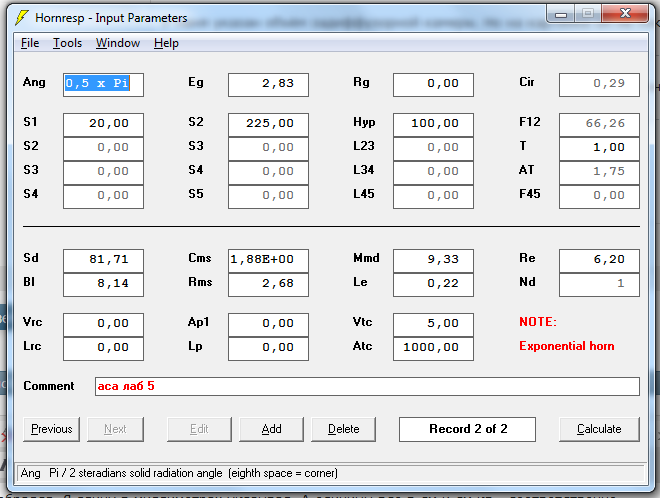Click the S1 field with 20,00

pos(104,125)
